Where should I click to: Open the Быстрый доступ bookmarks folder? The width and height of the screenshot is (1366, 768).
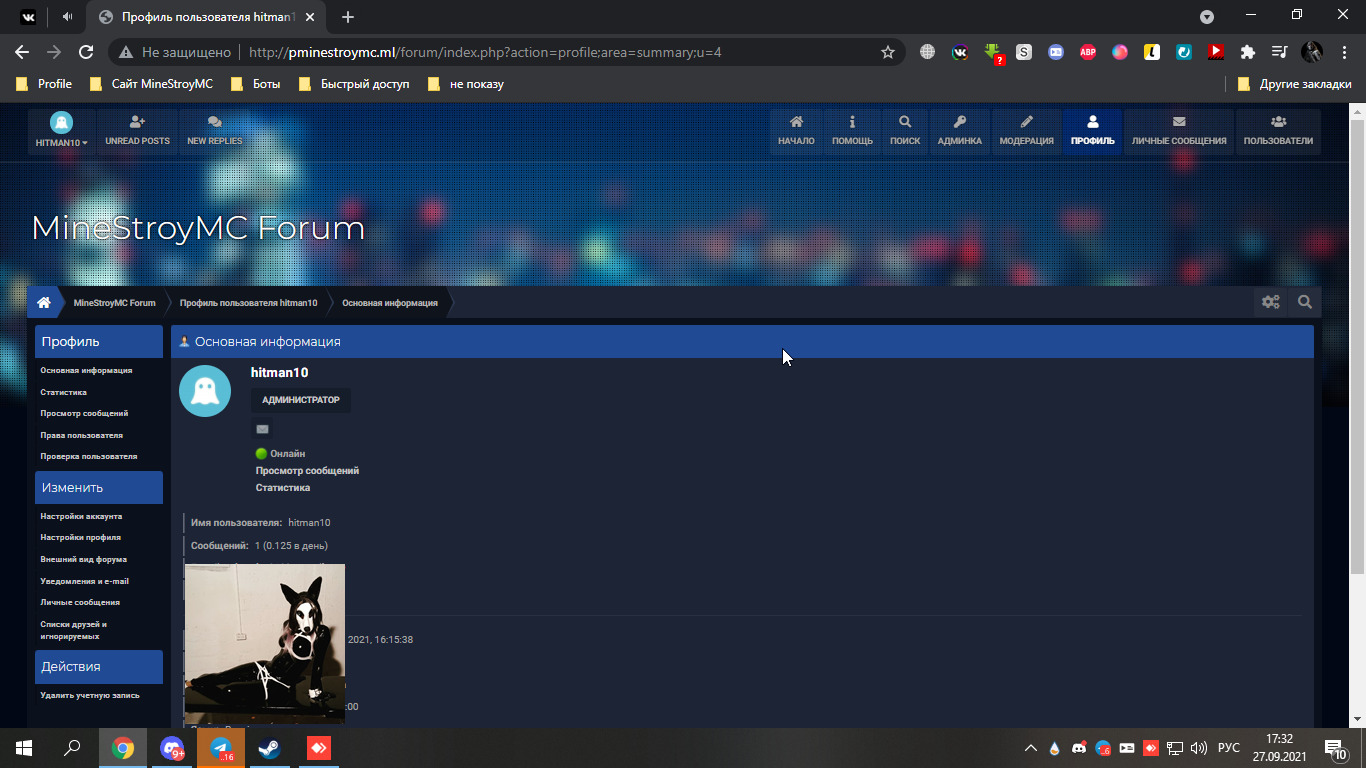click(353, 84)
